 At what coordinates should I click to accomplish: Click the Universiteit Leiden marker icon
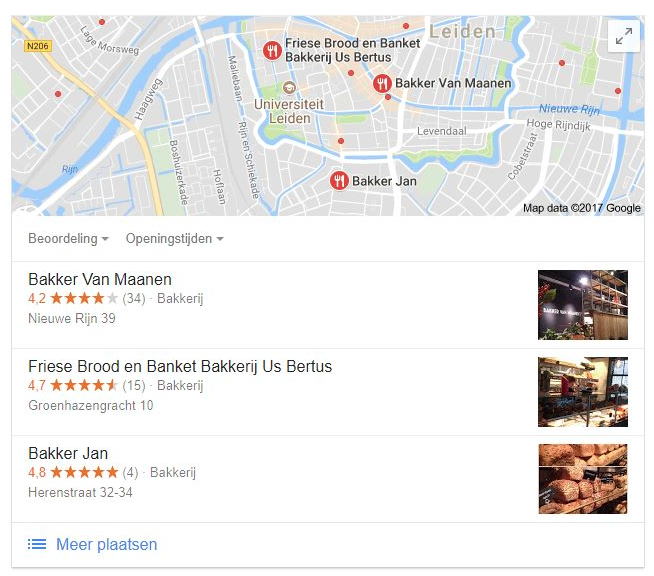[289, 88]
